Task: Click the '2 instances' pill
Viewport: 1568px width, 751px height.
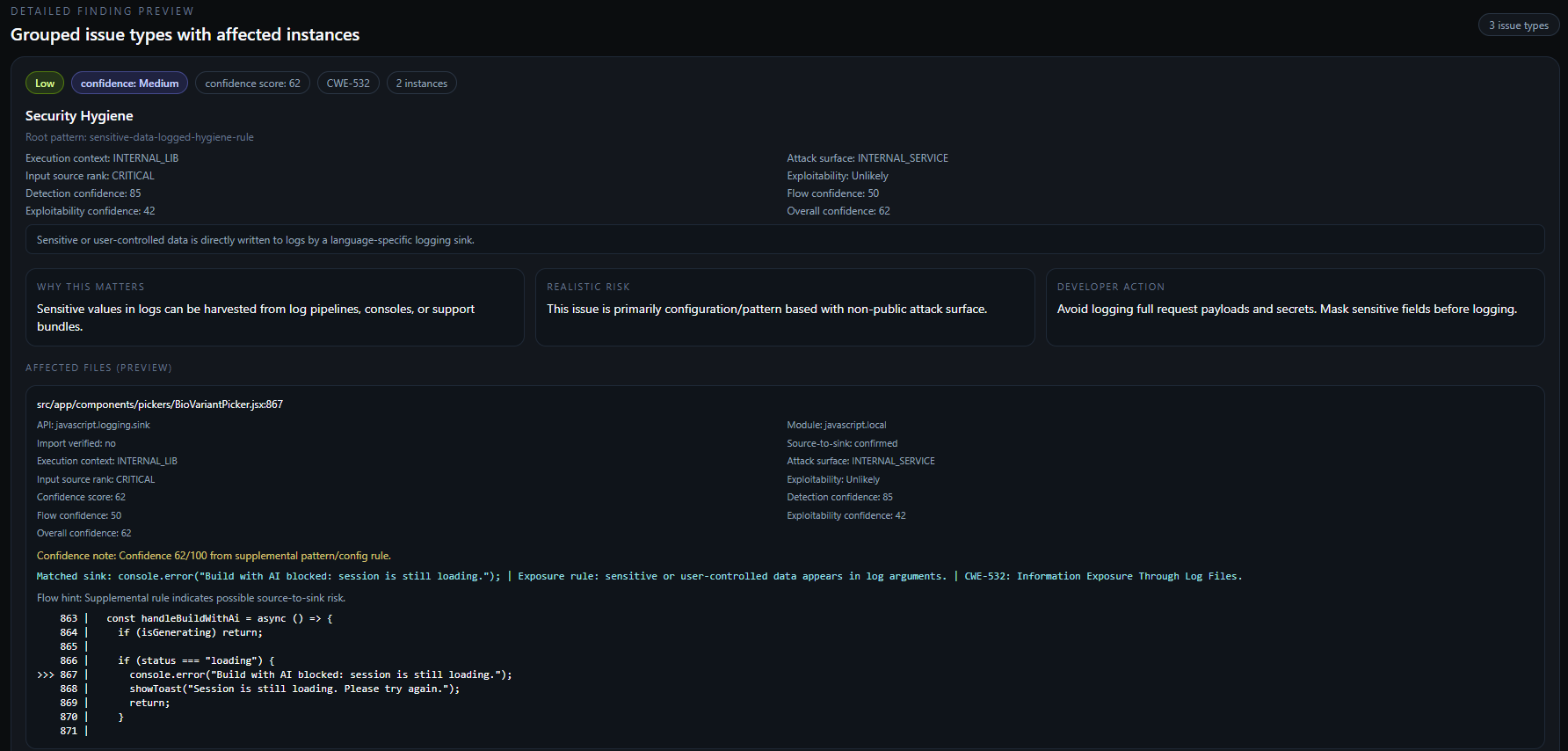Action: tap(421, 84)
